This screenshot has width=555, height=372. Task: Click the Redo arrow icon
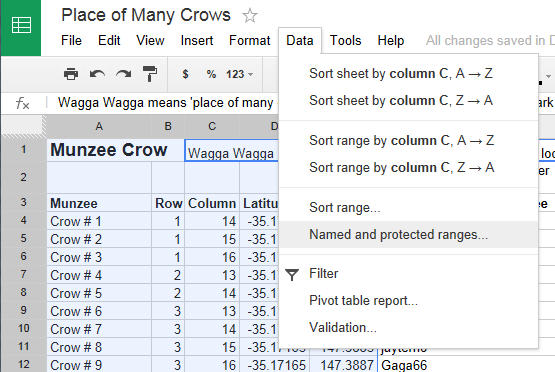(123, 74)
